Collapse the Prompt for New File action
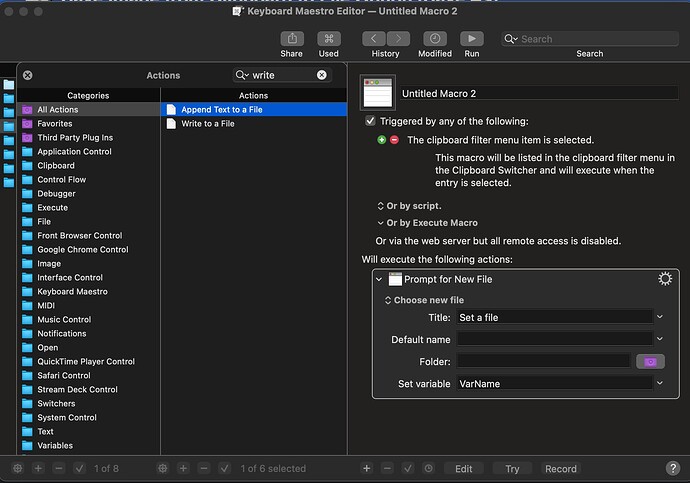 pyautogui.click(x=379, y=279)
